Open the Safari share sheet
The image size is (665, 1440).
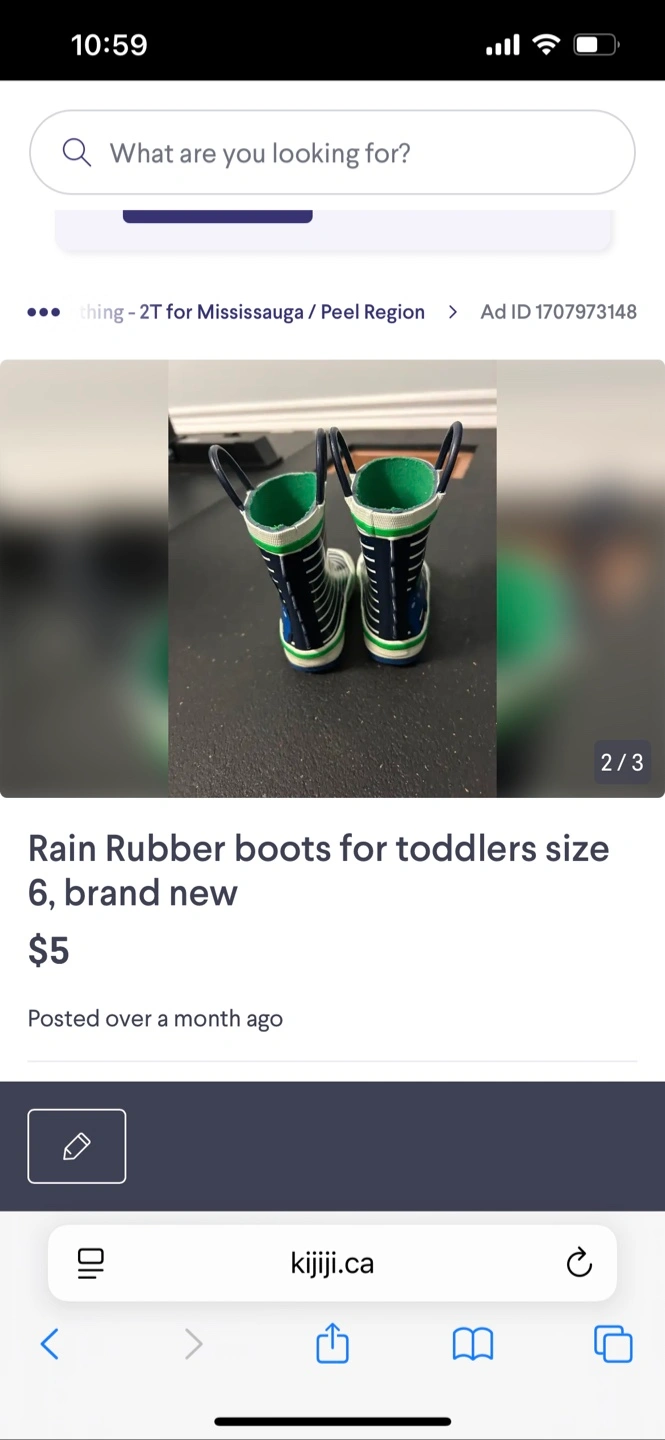[332, 1343]
